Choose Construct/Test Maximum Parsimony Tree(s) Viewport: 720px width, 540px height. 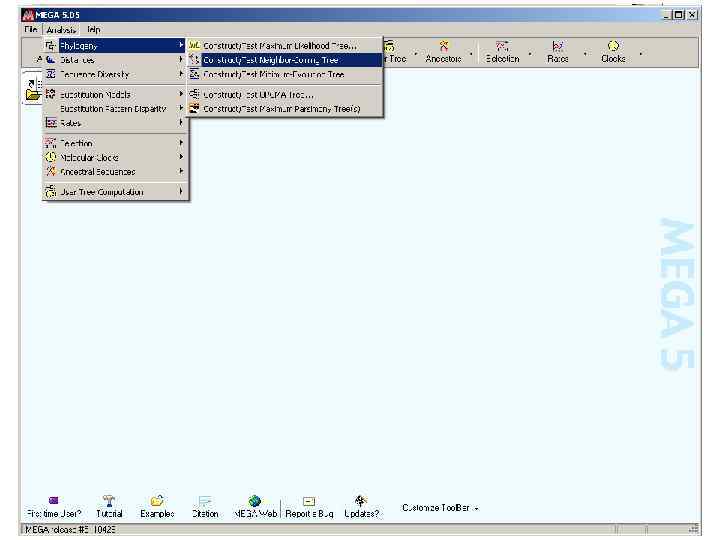click(285, 109)
